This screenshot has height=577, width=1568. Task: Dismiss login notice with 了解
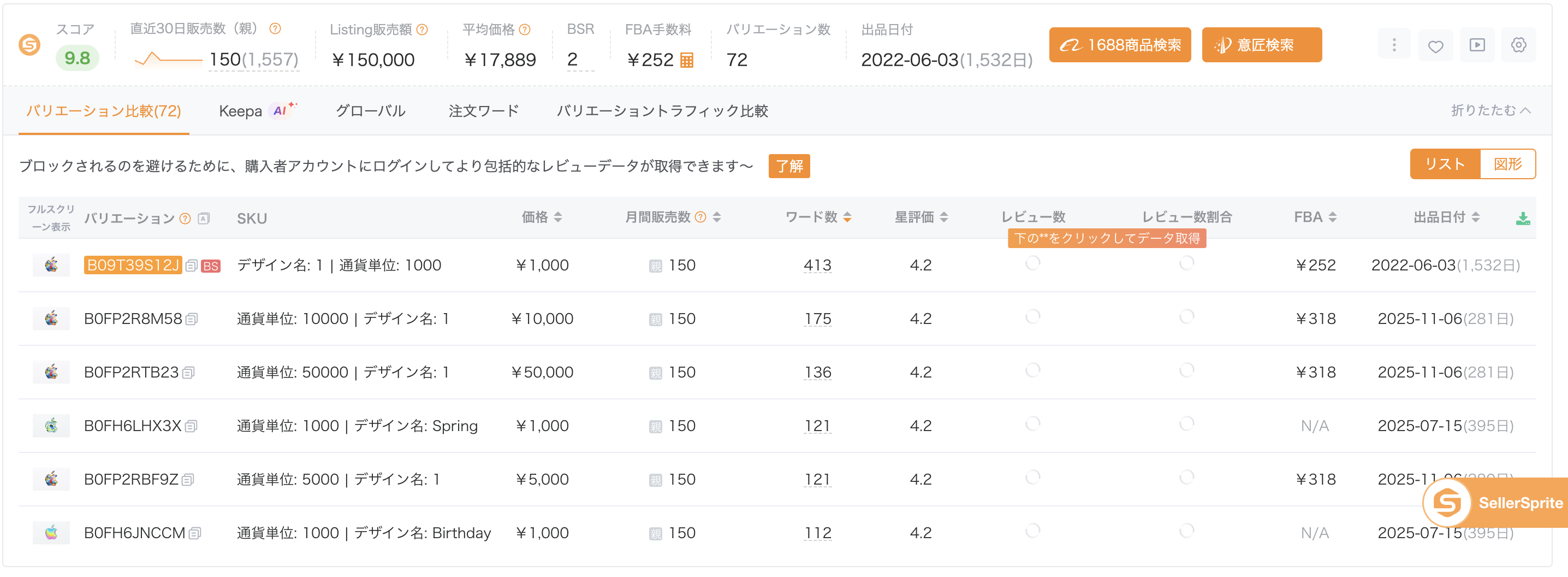pyautogui.click(x=789, y=166)
